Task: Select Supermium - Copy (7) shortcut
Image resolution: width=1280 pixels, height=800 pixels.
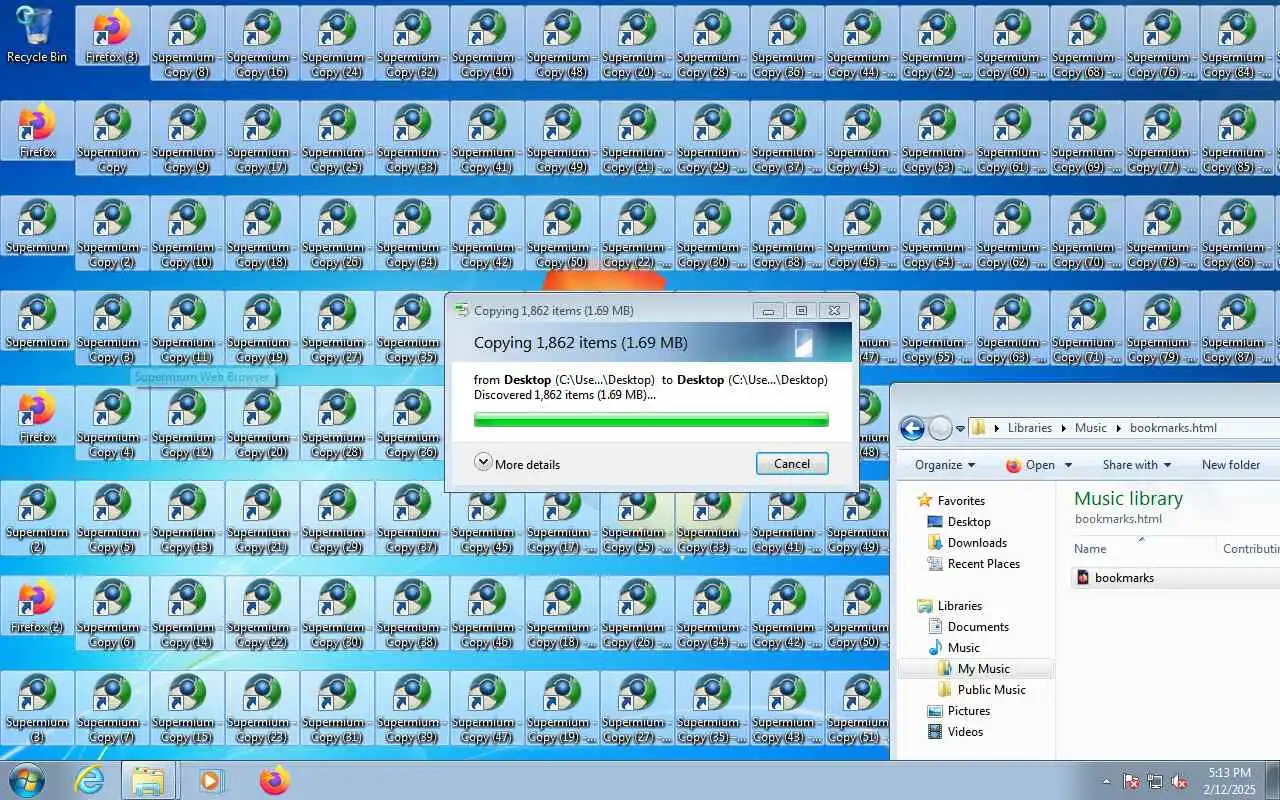Action: [x=112, y=708]
